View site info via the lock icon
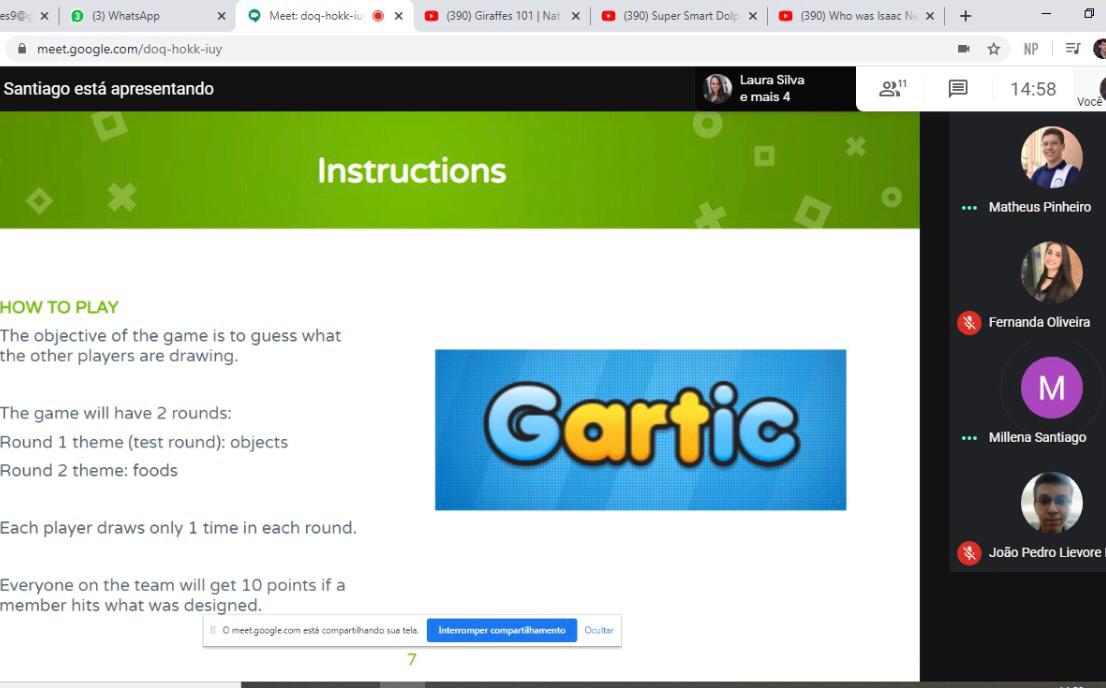 [22, 49]
